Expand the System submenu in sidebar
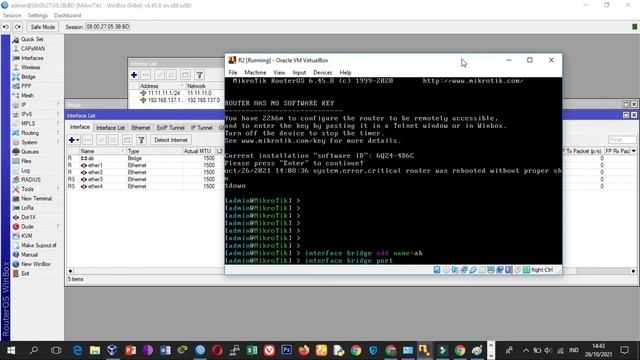The image size is (640, 360). 29,142
